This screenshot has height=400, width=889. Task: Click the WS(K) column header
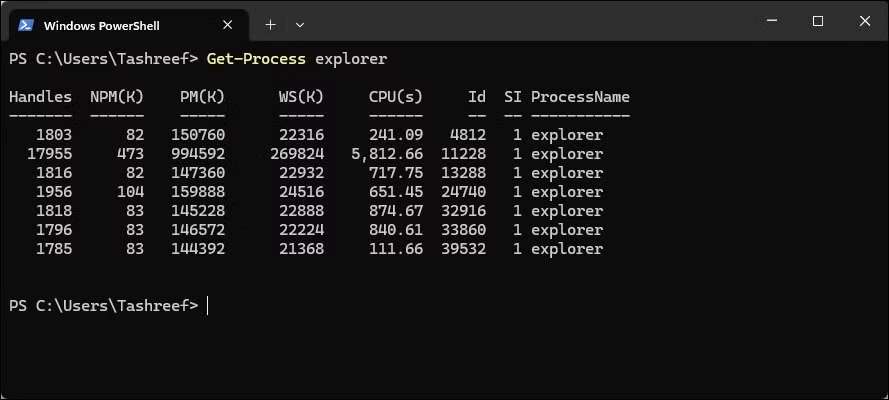pos(301,97)
